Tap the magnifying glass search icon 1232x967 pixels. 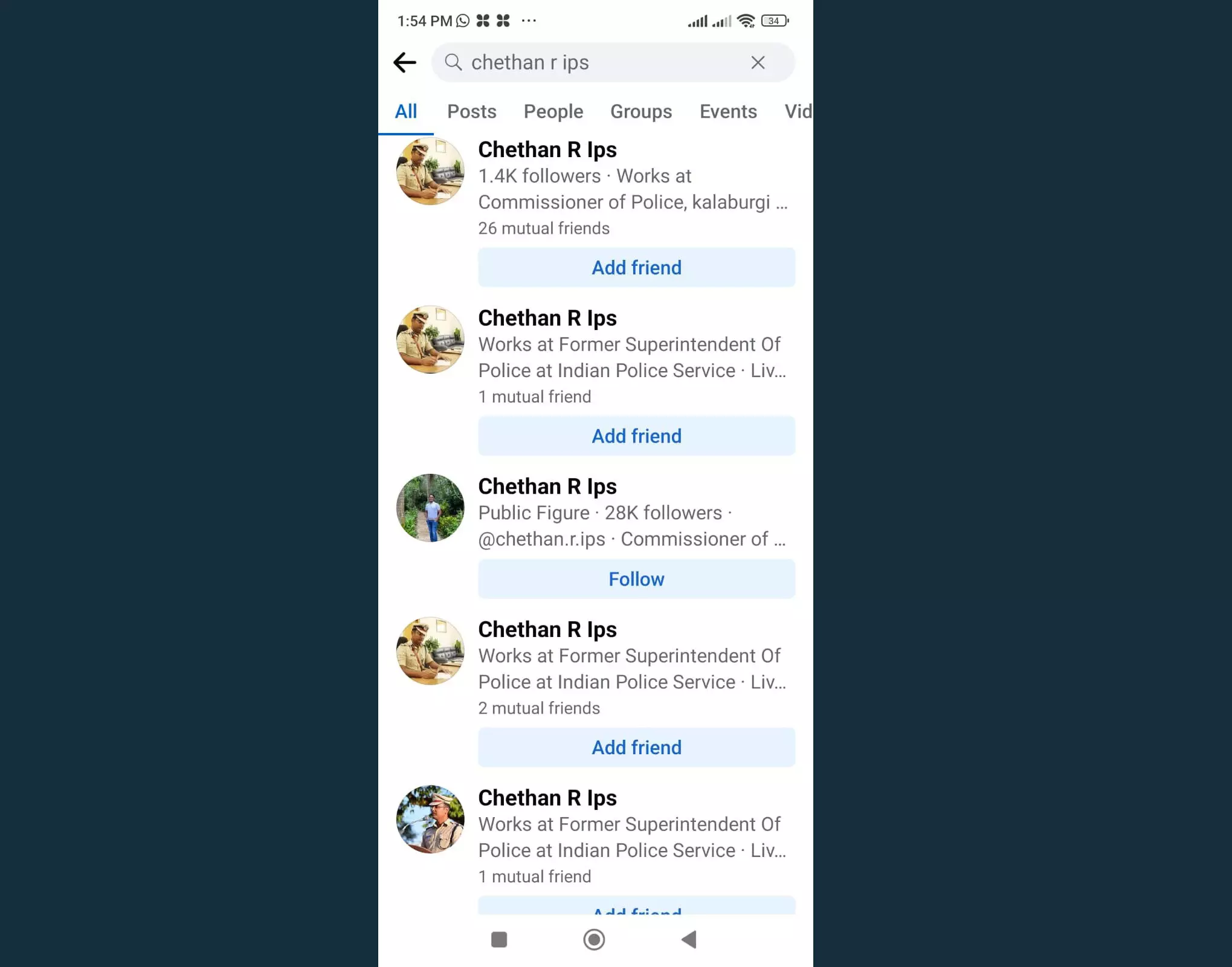(453, 62)
